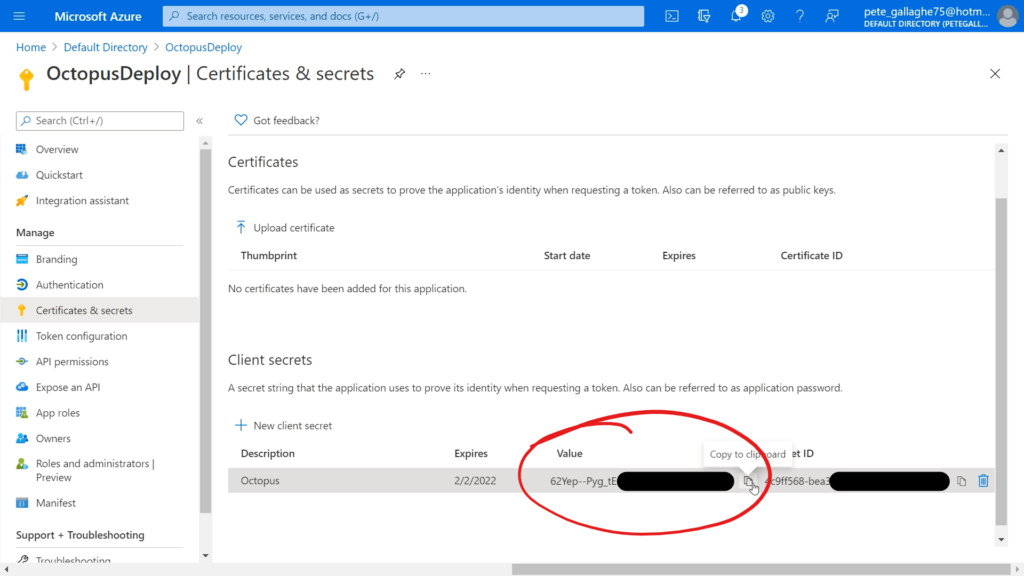Image resolution: width=1024 pixels, height=576 pixels.
Task: Open the account avatar menu
Action: (1007, 16)
